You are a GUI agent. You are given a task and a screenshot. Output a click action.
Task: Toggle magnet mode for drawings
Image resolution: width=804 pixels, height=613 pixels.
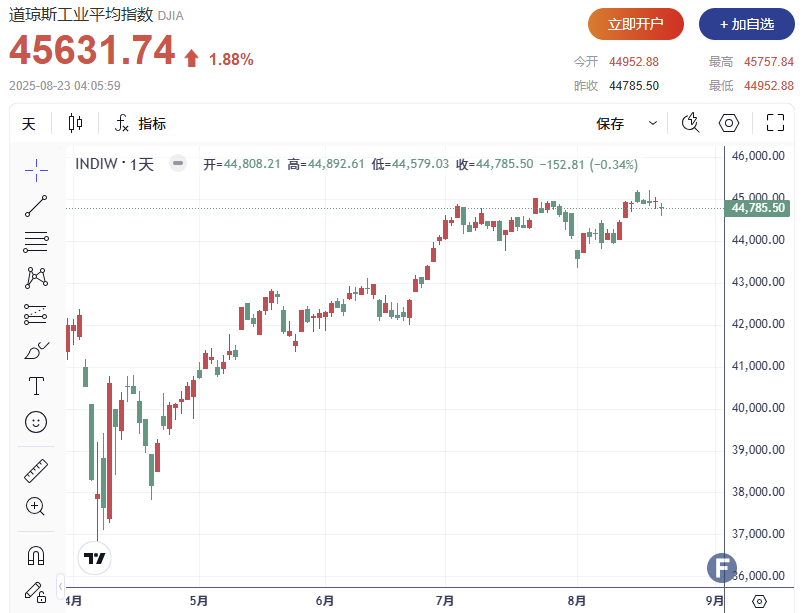coord(36,555)
